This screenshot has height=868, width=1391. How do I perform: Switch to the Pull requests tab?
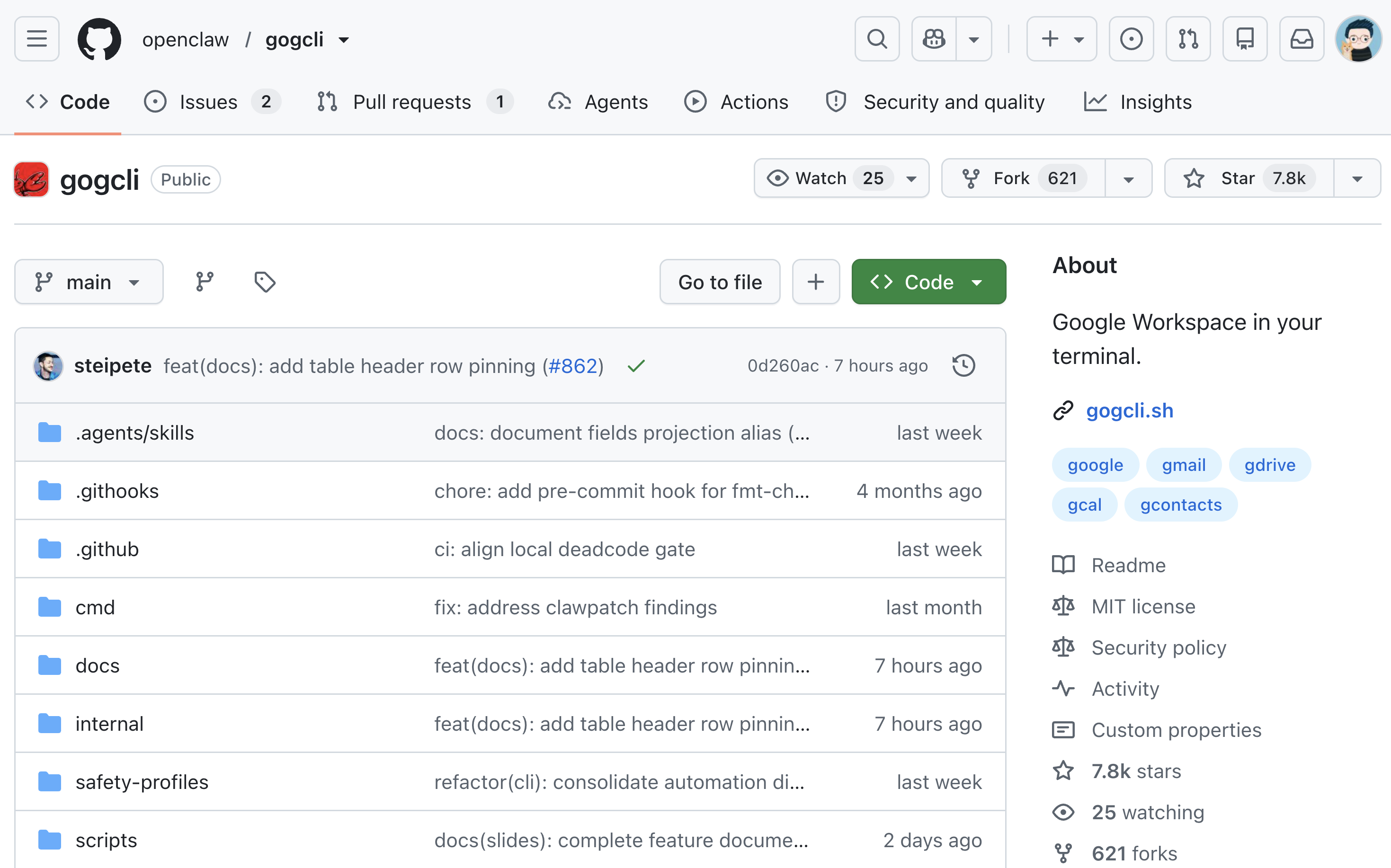(x=415, y=102)
